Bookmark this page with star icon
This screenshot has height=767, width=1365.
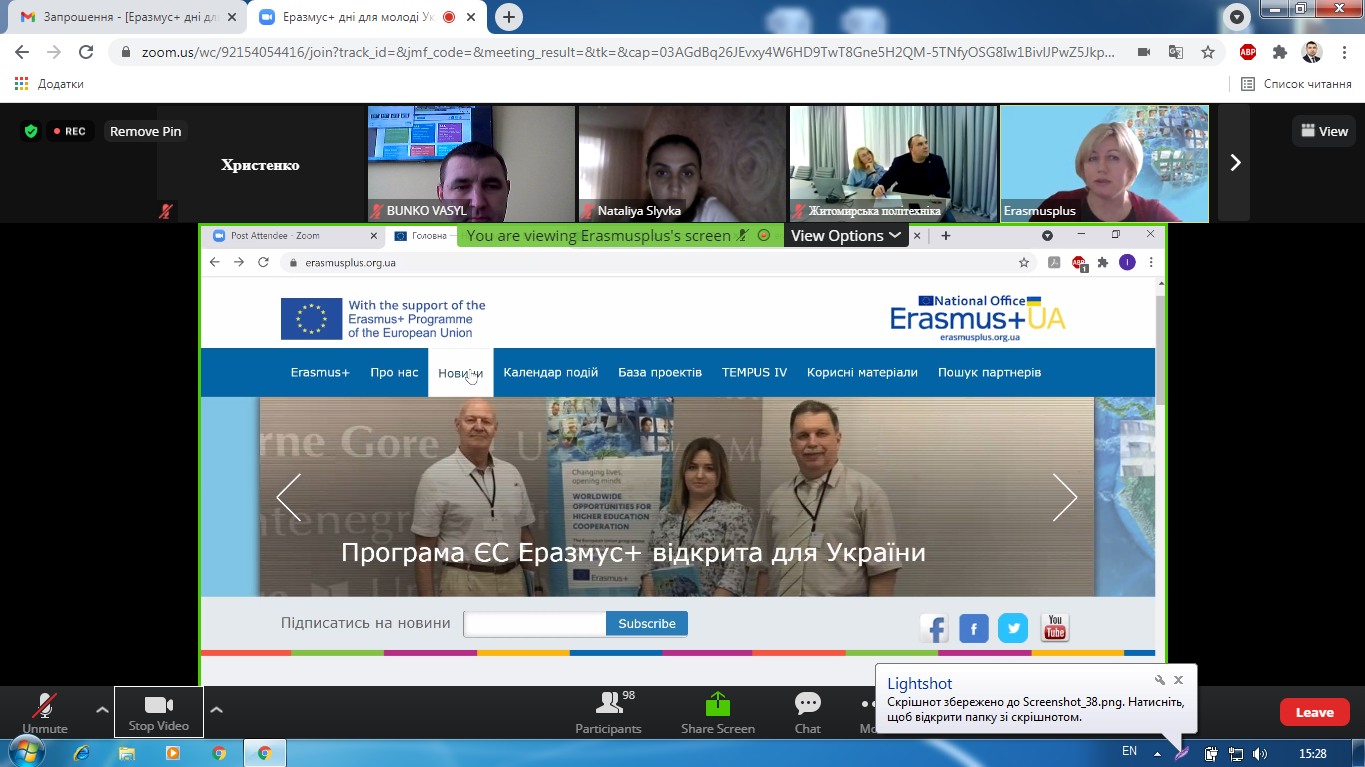(x=1208, y=52)
